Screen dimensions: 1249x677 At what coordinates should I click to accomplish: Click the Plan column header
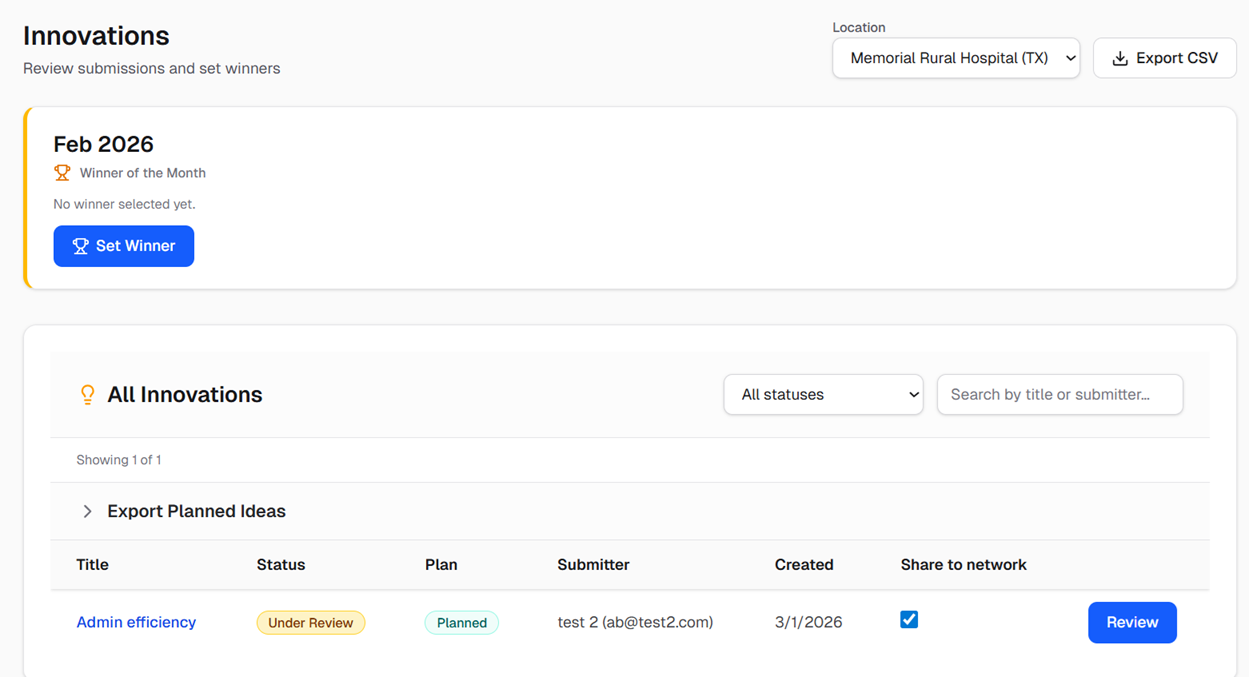point(440,565)
